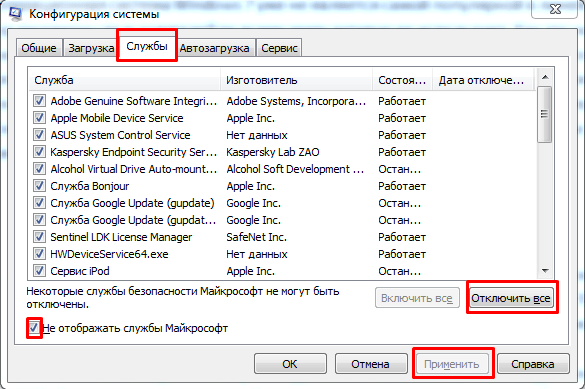Click the Применить button
The height and width of the screenshot is (389, 585).
(x=452, y=364)
